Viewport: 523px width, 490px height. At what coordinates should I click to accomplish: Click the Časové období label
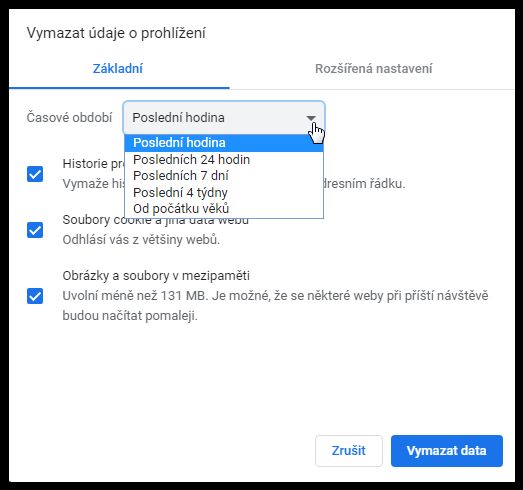click(69, 118)
